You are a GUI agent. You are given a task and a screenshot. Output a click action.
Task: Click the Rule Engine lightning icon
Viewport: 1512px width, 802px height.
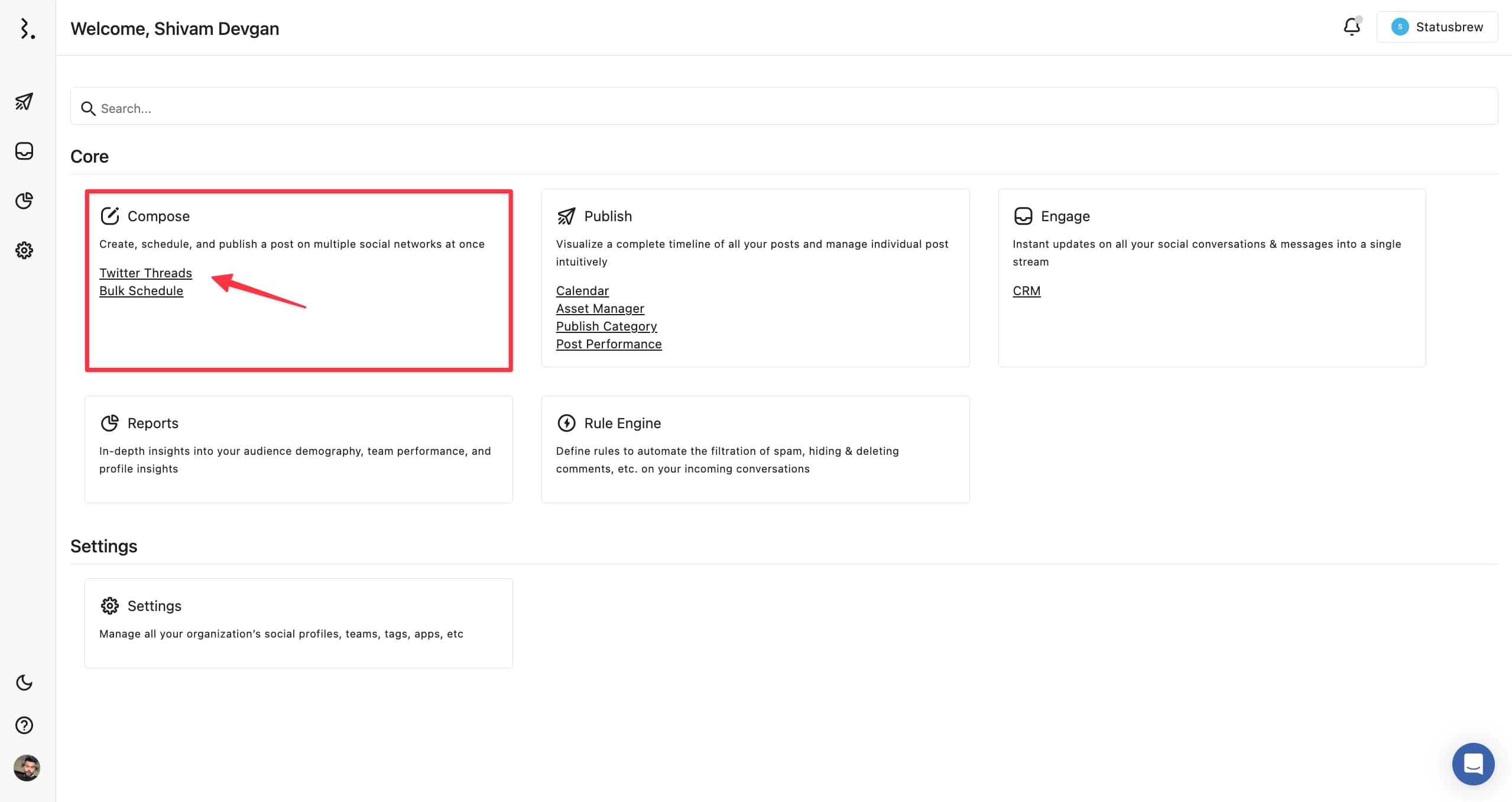(566, 423)
